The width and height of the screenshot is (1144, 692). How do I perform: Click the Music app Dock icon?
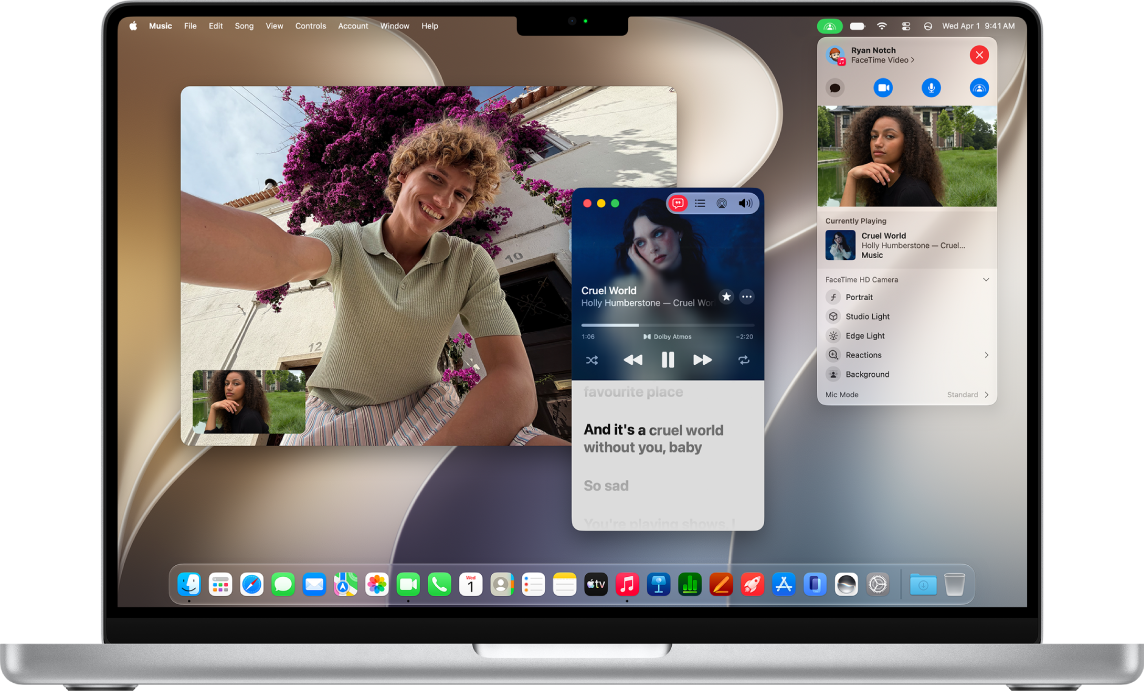point(627,584)
